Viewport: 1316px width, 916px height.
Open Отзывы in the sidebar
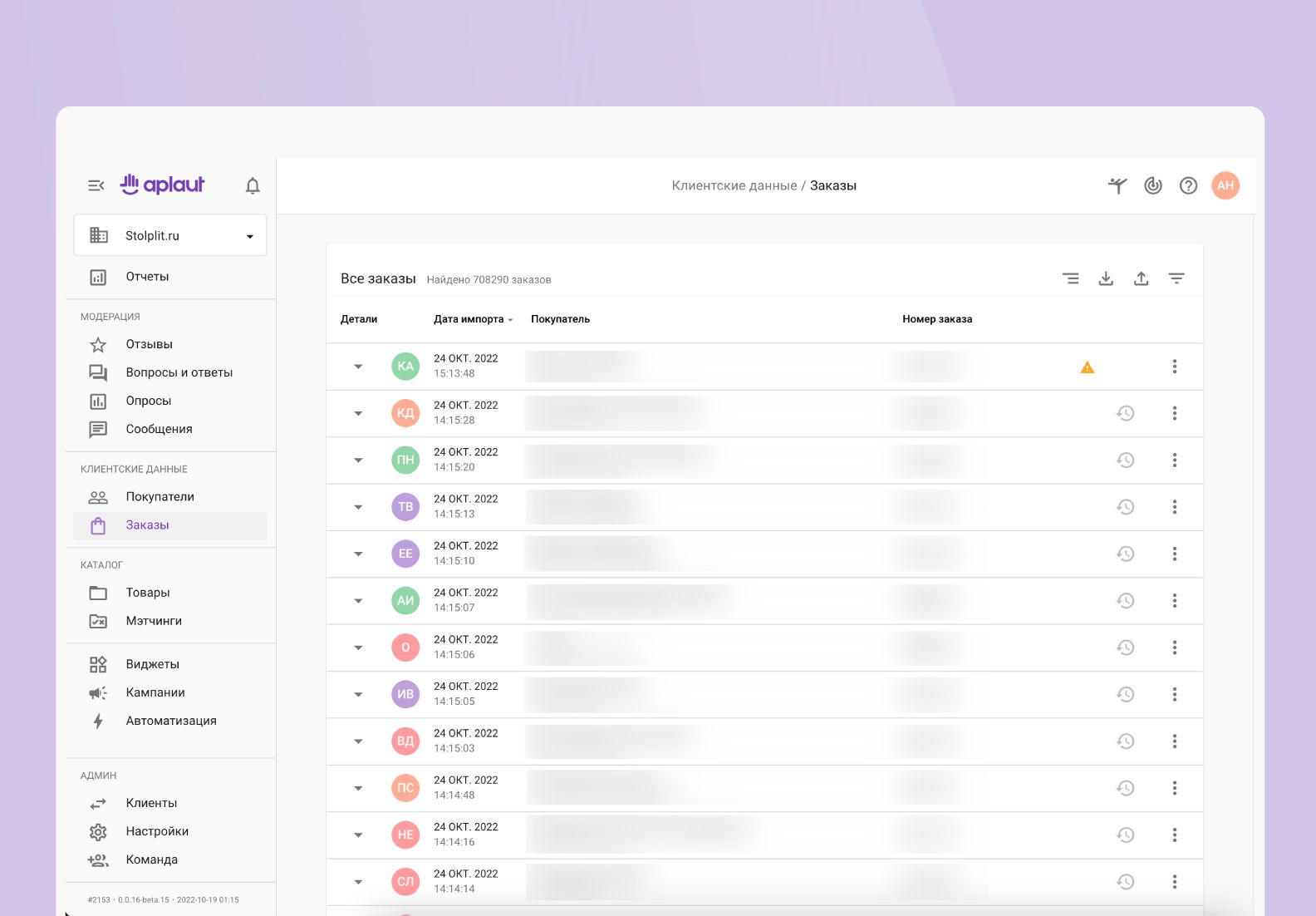click(149, 344)
